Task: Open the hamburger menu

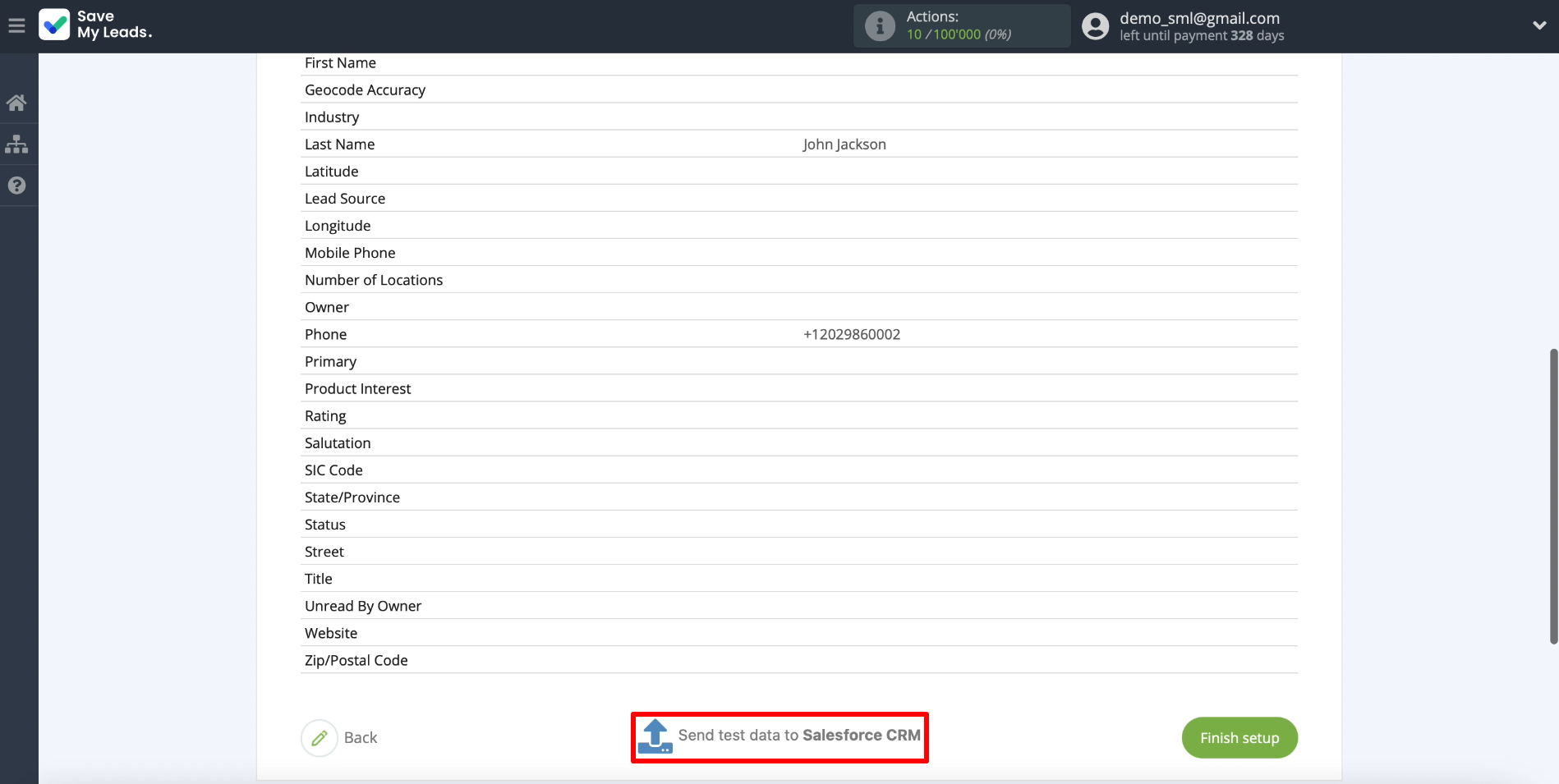Action: (x=16, y=26)
